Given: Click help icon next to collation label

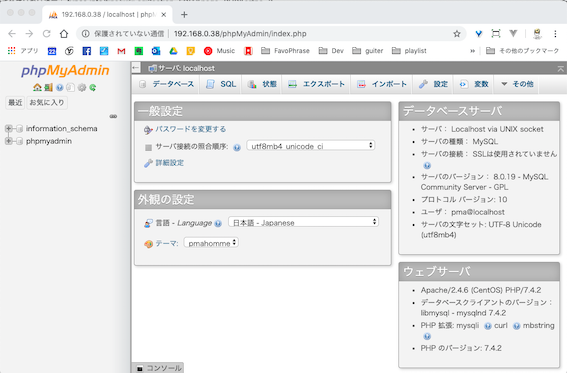Looking at the screenshot, I should tap(237, 147).
